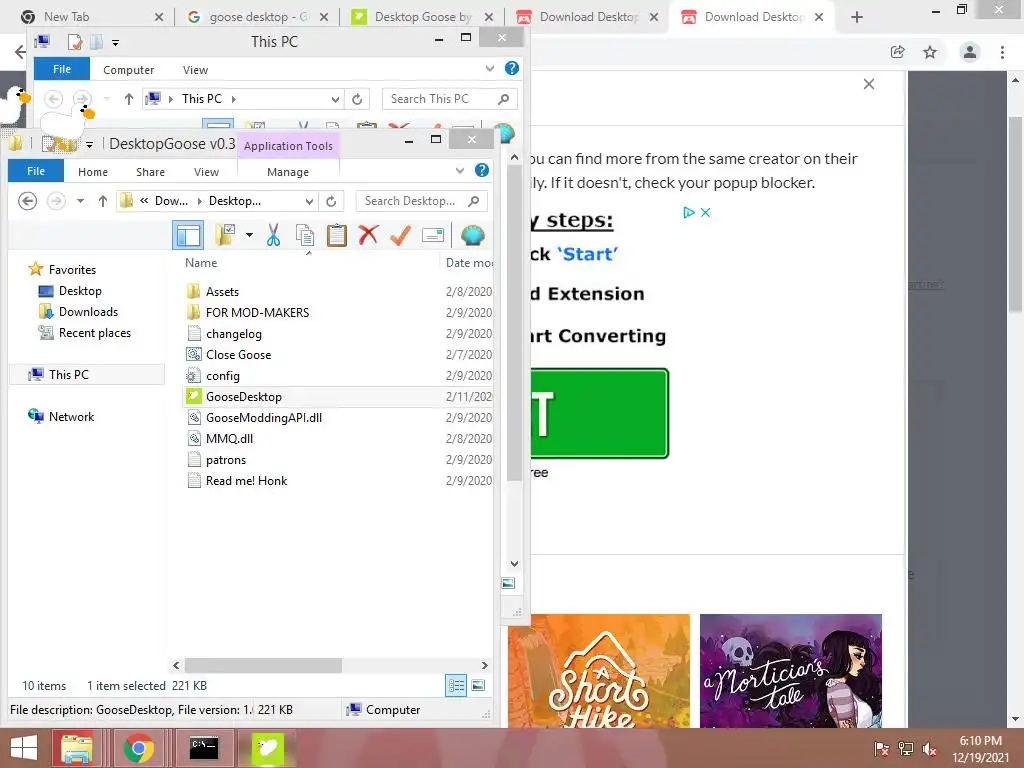Expand address bar history in DesktopGoose window
The image size is (1024, 768).
tap(310, 201)
